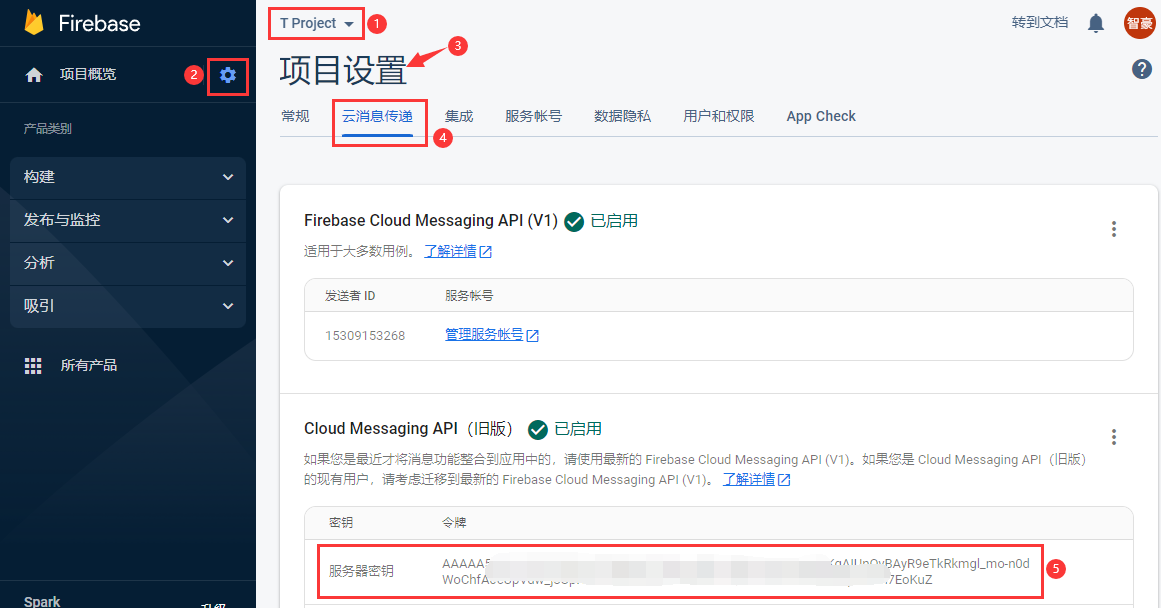Click the green check icon beside 旧版 已启用

pyautogui.click(x=538, y=430)
